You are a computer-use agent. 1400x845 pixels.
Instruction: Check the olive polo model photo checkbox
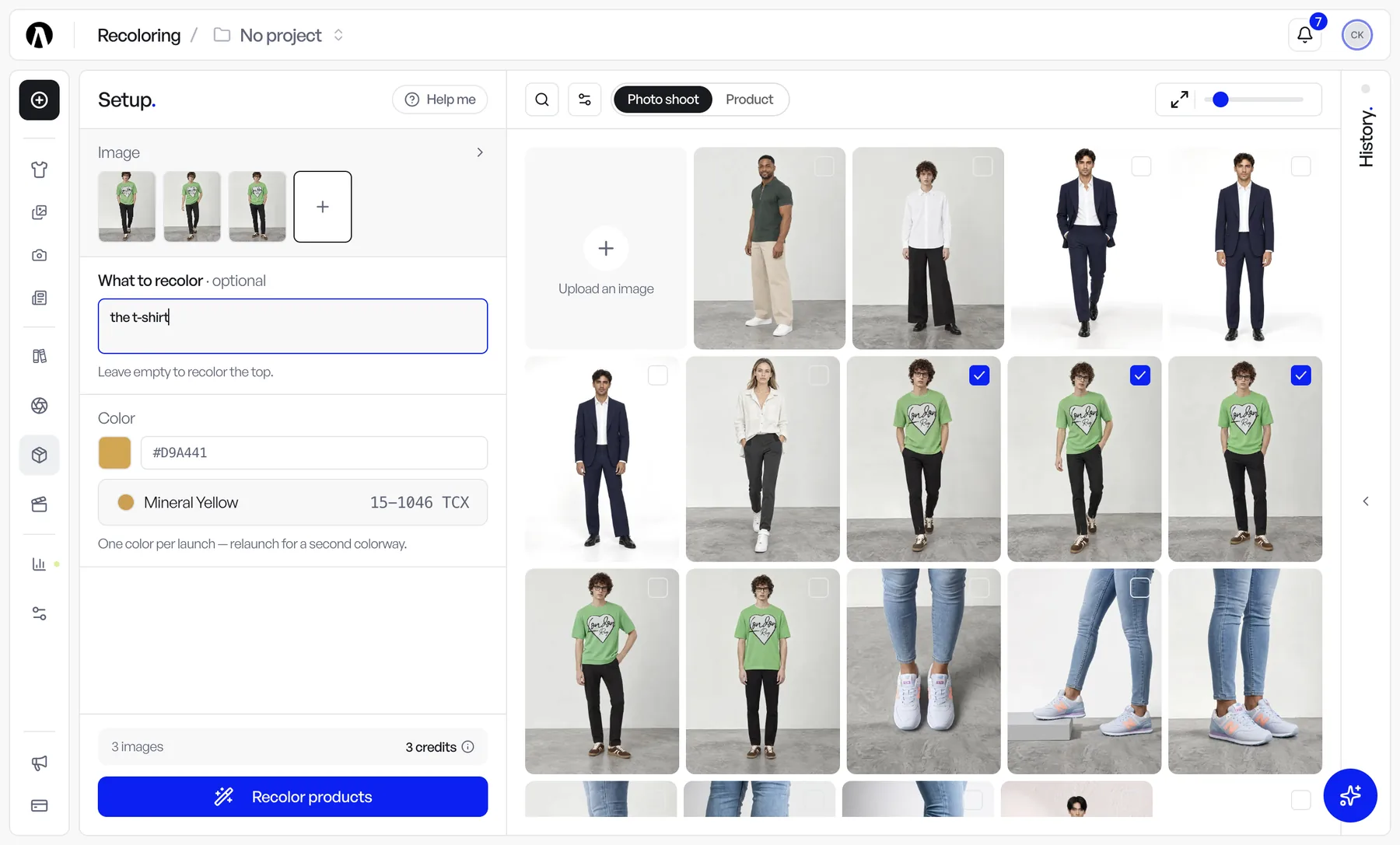(824, 166)
